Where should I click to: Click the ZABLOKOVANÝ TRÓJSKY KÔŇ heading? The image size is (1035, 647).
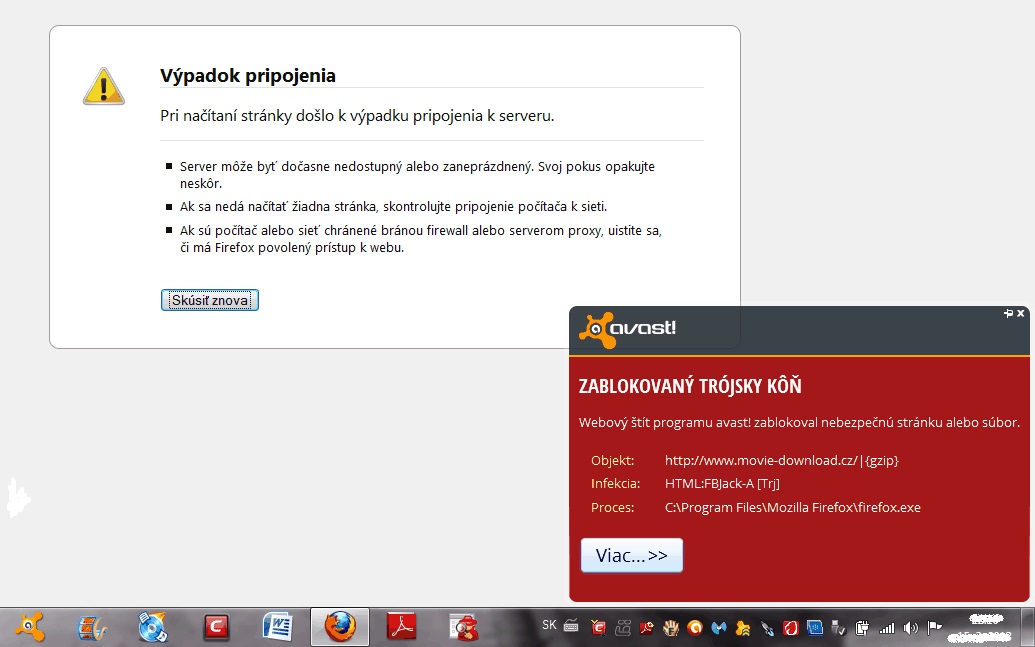690,386
